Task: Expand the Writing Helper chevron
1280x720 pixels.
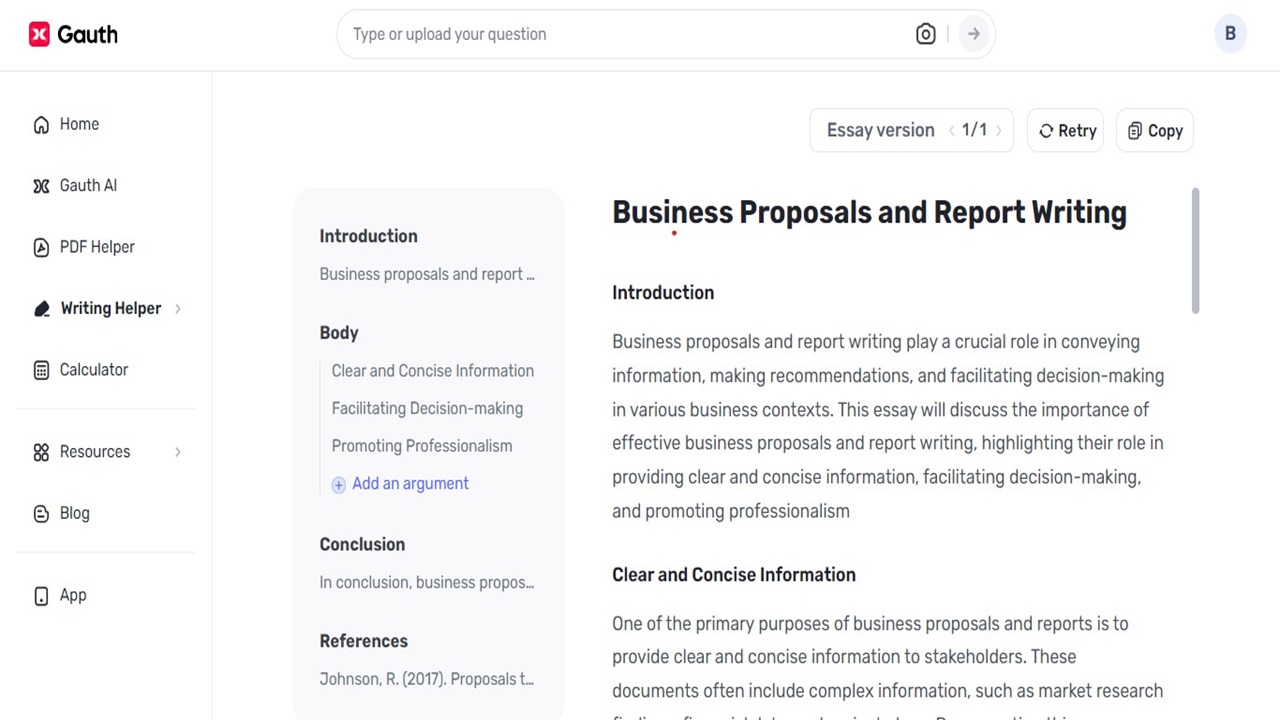Action: 177,308
